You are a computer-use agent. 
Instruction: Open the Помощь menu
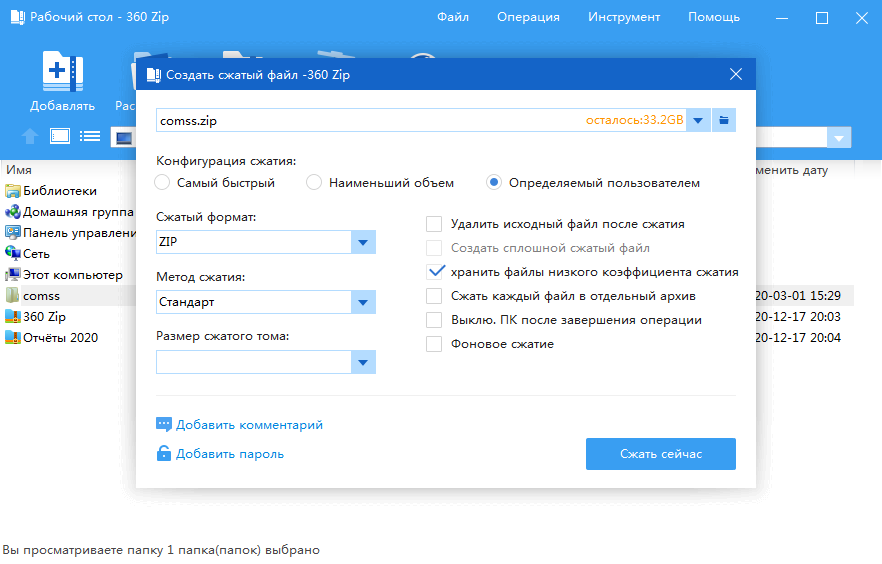coord(714,17)
